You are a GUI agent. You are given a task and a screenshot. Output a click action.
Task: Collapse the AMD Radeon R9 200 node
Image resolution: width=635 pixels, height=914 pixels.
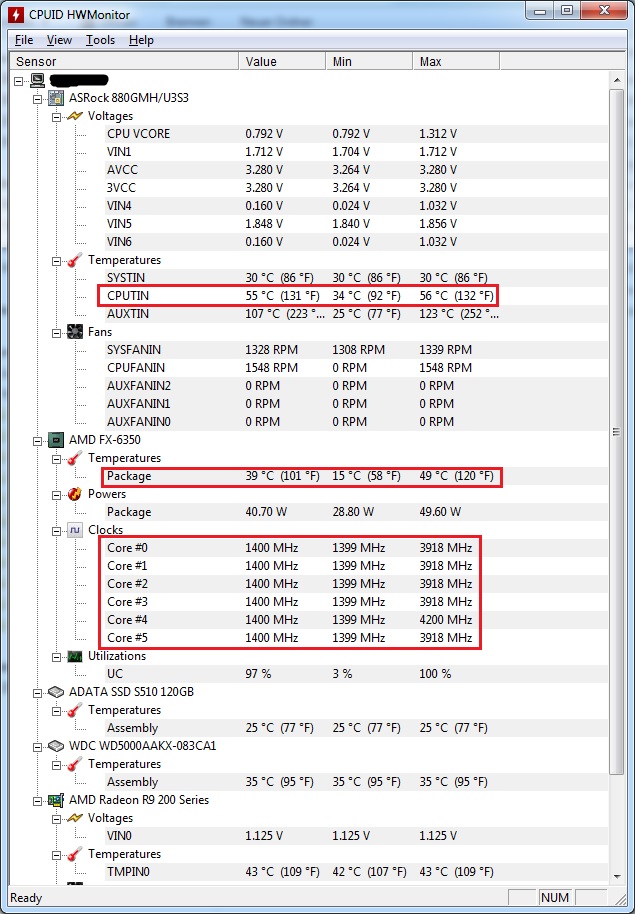pos(38,801)
